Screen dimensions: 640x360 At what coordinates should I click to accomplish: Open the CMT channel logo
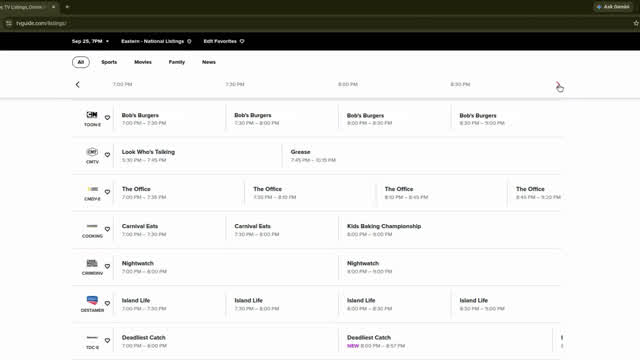92,152
